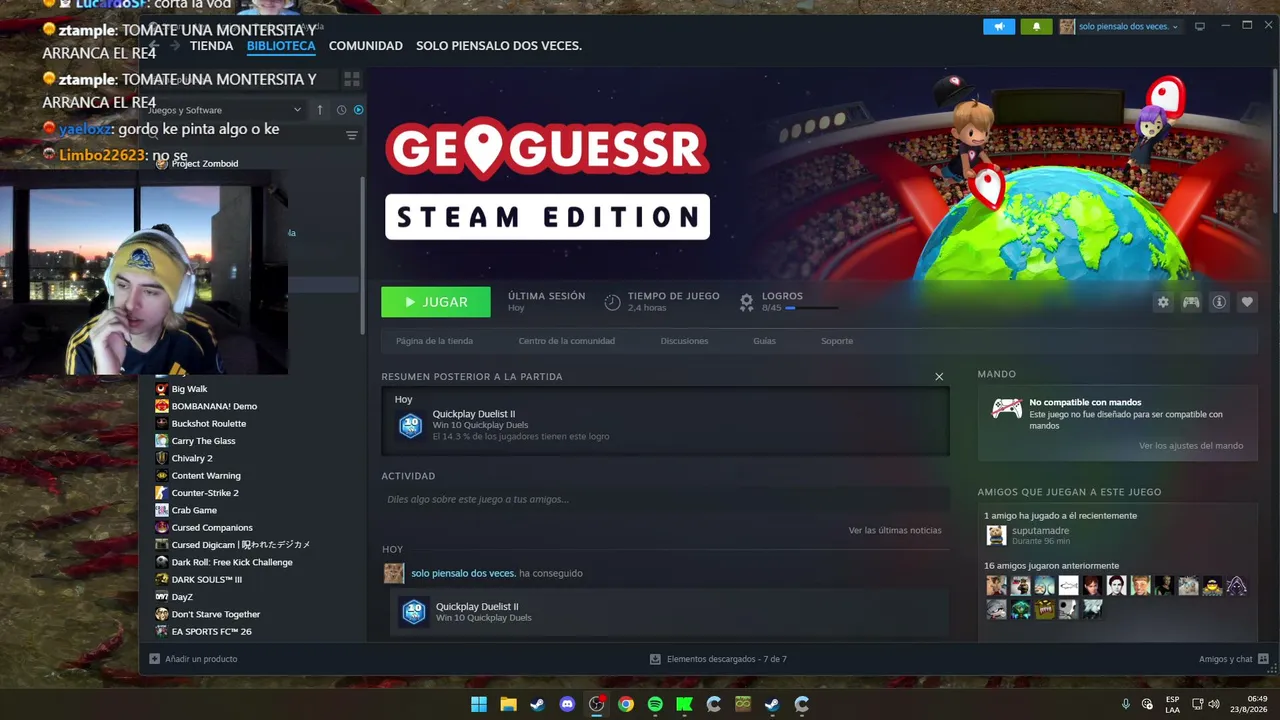
Task: Open Google Chrome from taskbar
Action: [626, 704]
